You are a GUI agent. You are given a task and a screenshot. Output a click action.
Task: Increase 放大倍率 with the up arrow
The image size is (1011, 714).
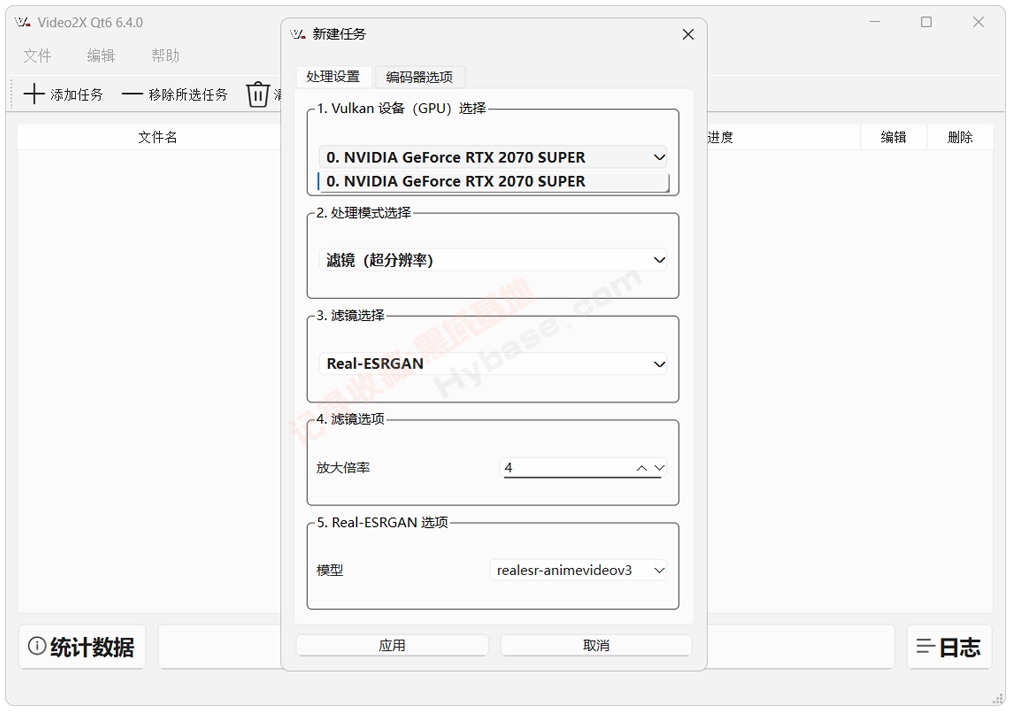point(642,468)
